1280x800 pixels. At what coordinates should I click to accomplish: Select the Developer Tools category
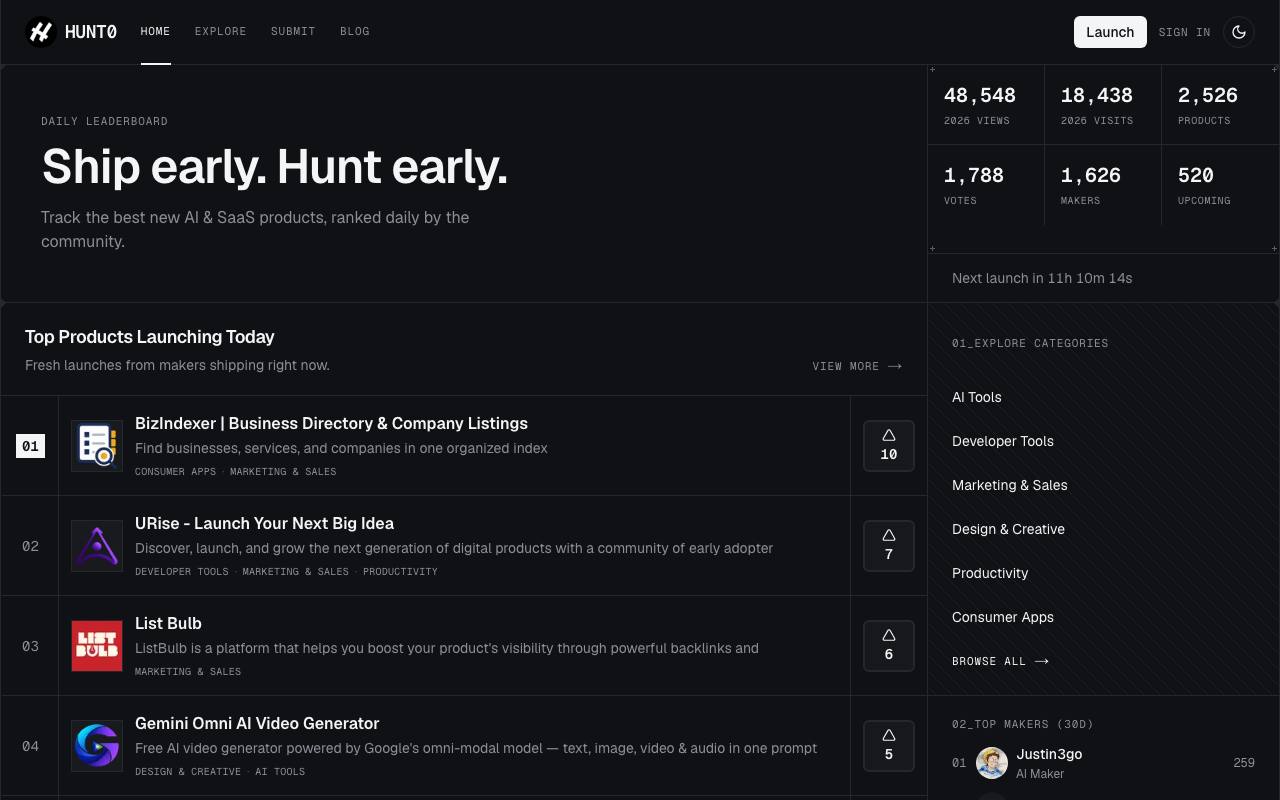tap(1003, 441)
